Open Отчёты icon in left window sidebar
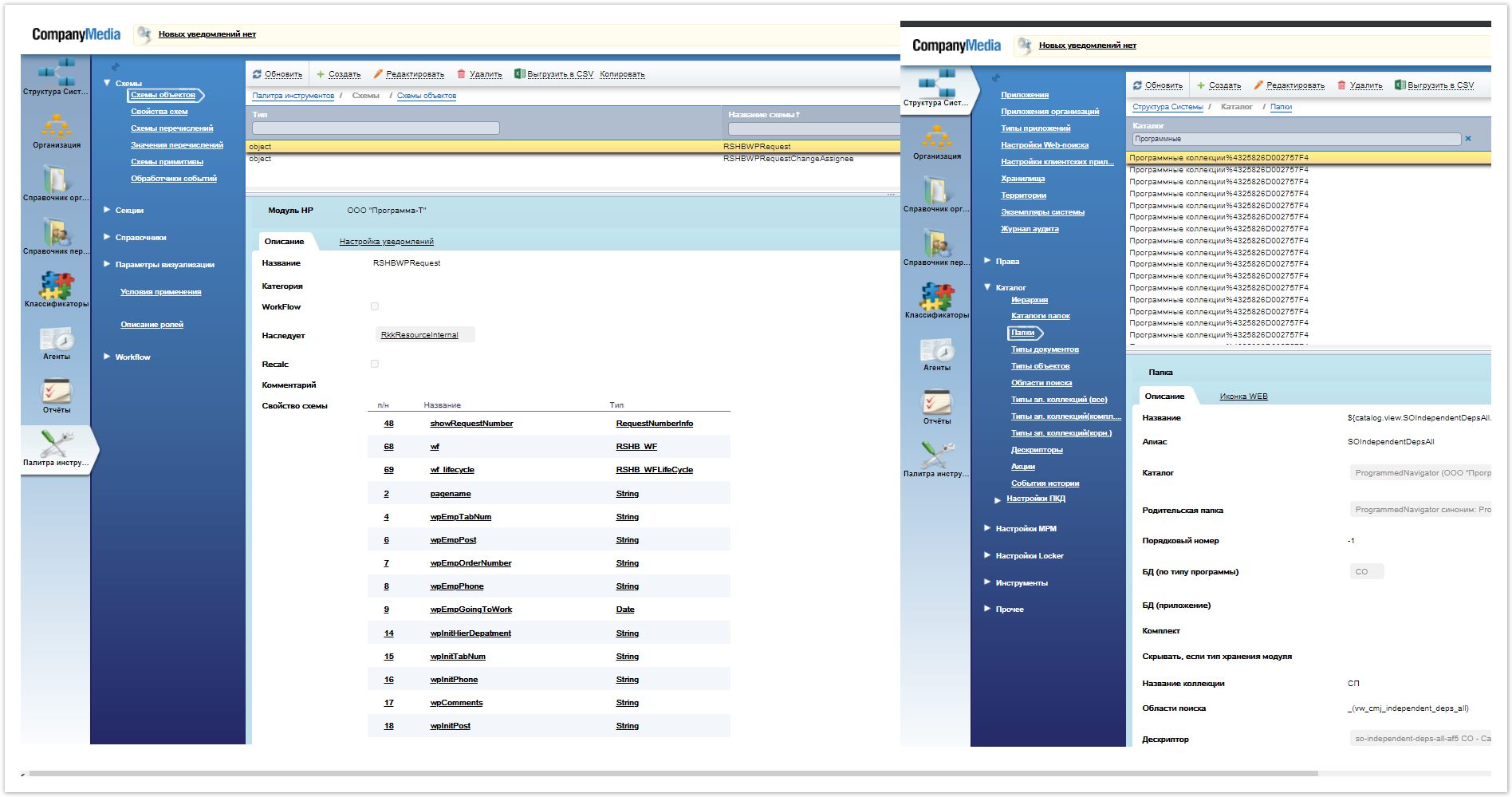The width and height of the screenshot is (1512, 797). tap(56, 391)
